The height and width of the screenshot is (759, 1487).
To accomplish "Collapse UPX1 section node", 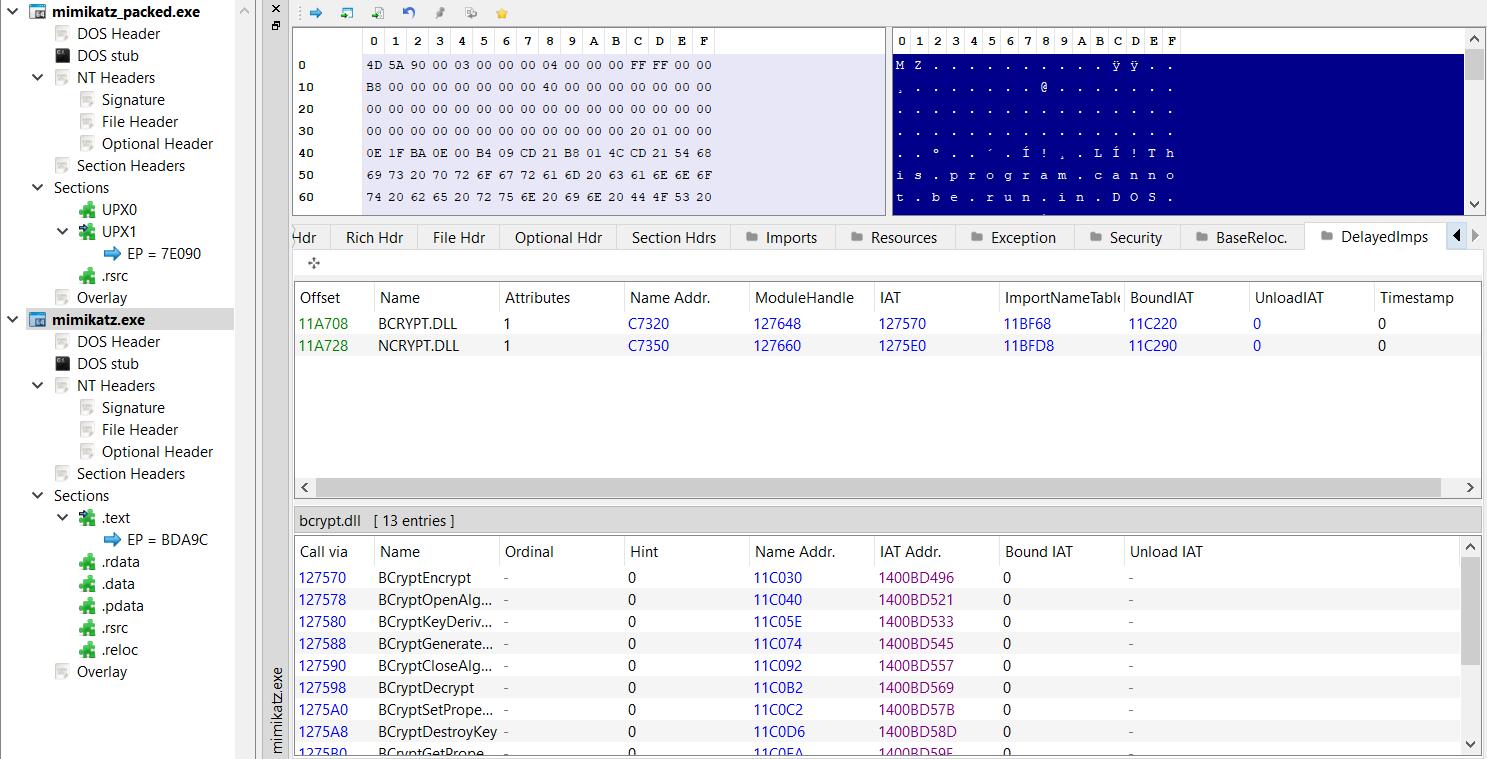I will coord(63,232).
